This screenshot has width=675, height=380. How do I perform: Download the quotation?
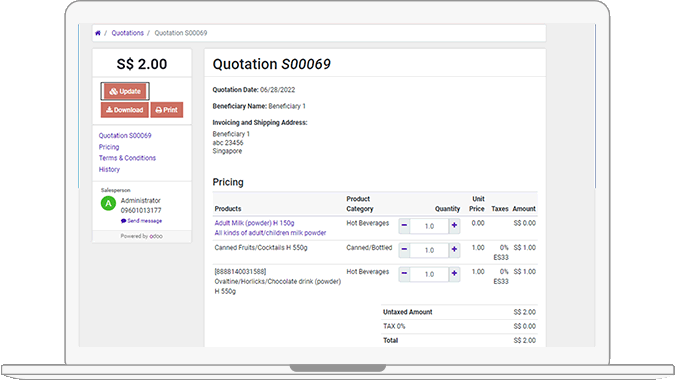coord(125,110)
